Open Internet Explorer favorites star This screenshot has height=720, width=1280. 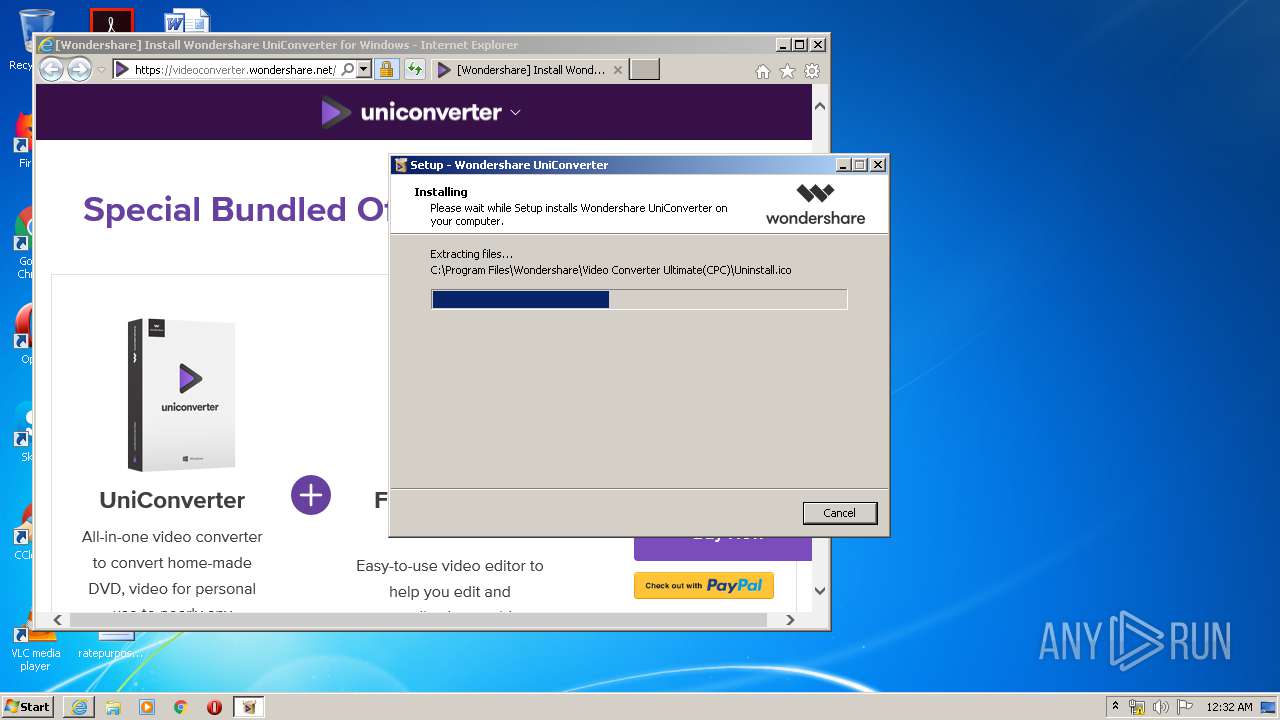coord(787,71)
